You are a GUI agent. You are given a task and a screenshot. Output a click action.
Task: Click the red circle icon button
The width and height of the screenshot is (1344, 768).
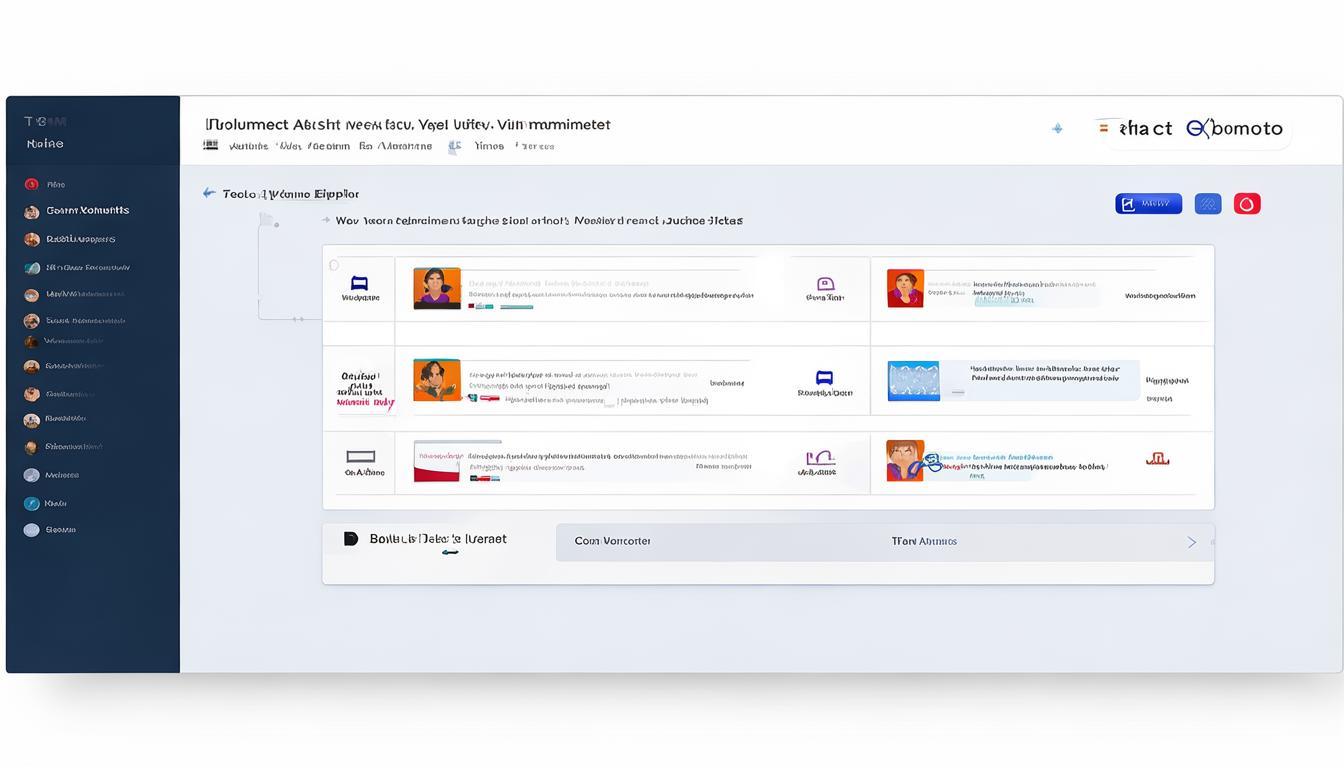tap(1246, 204)
